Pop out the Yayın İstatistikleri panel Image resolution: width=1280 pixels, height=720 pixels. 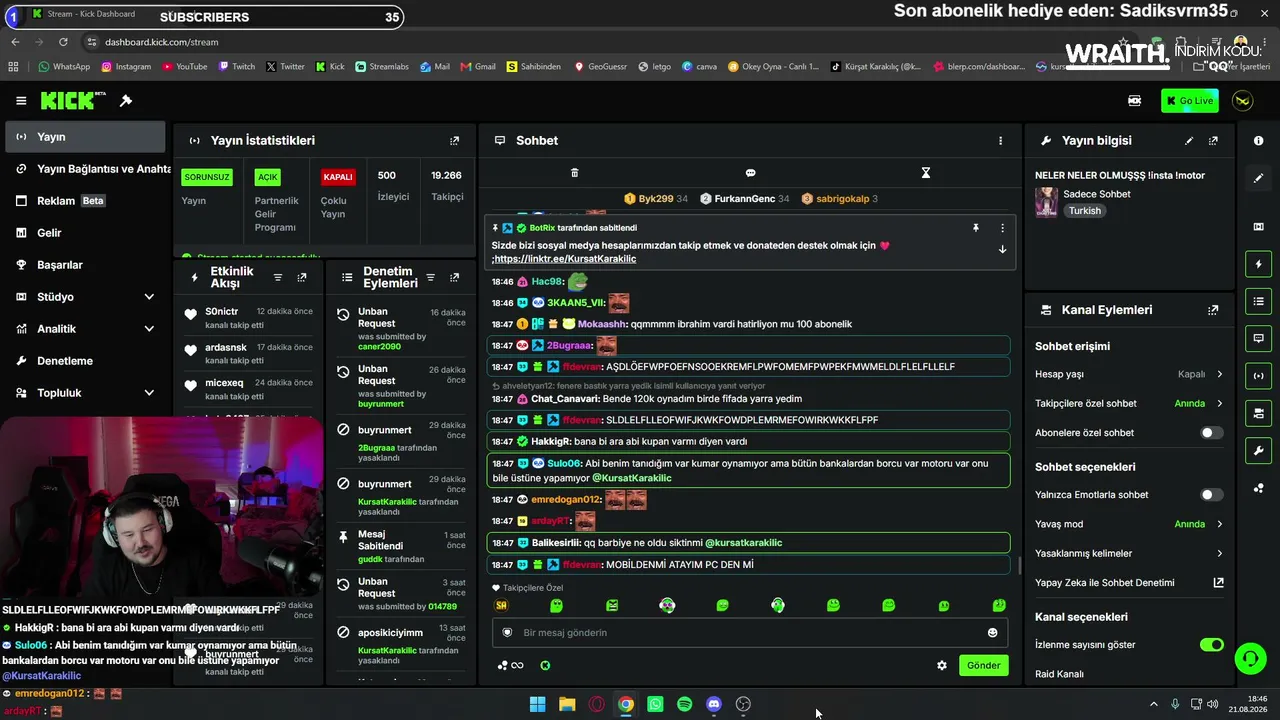[x=454, y=141]
